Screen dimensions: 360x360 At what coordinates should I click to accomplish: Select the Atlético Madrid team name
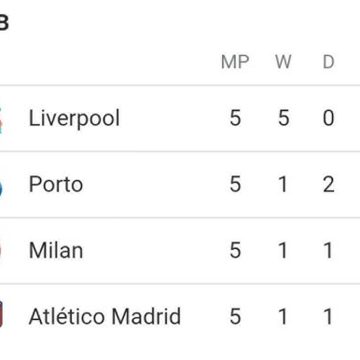105,316
